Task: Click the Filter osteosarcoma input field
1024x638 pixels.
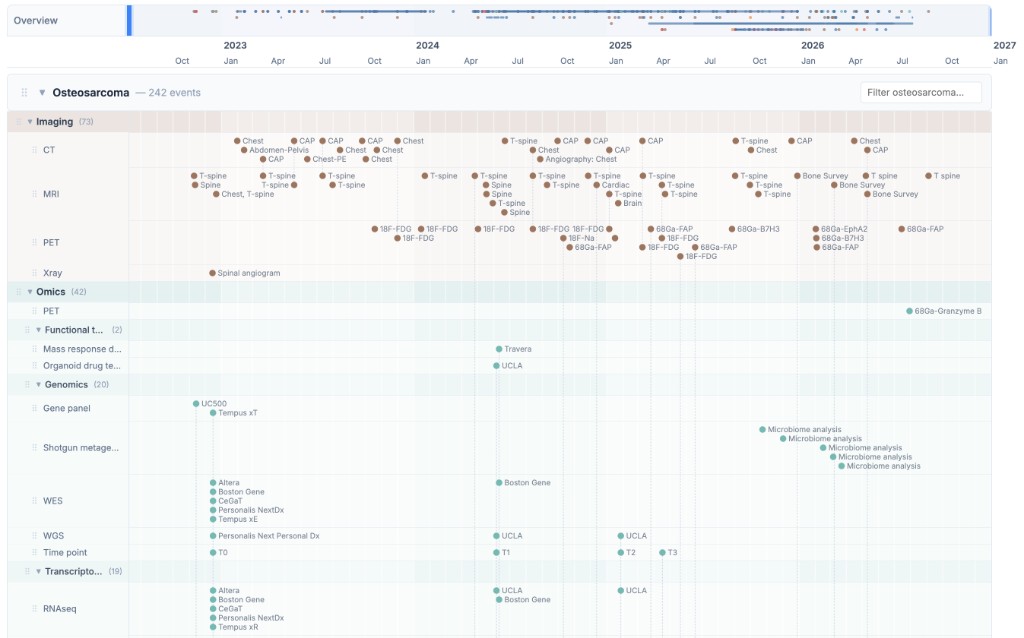Action: (x=921, y=93)
